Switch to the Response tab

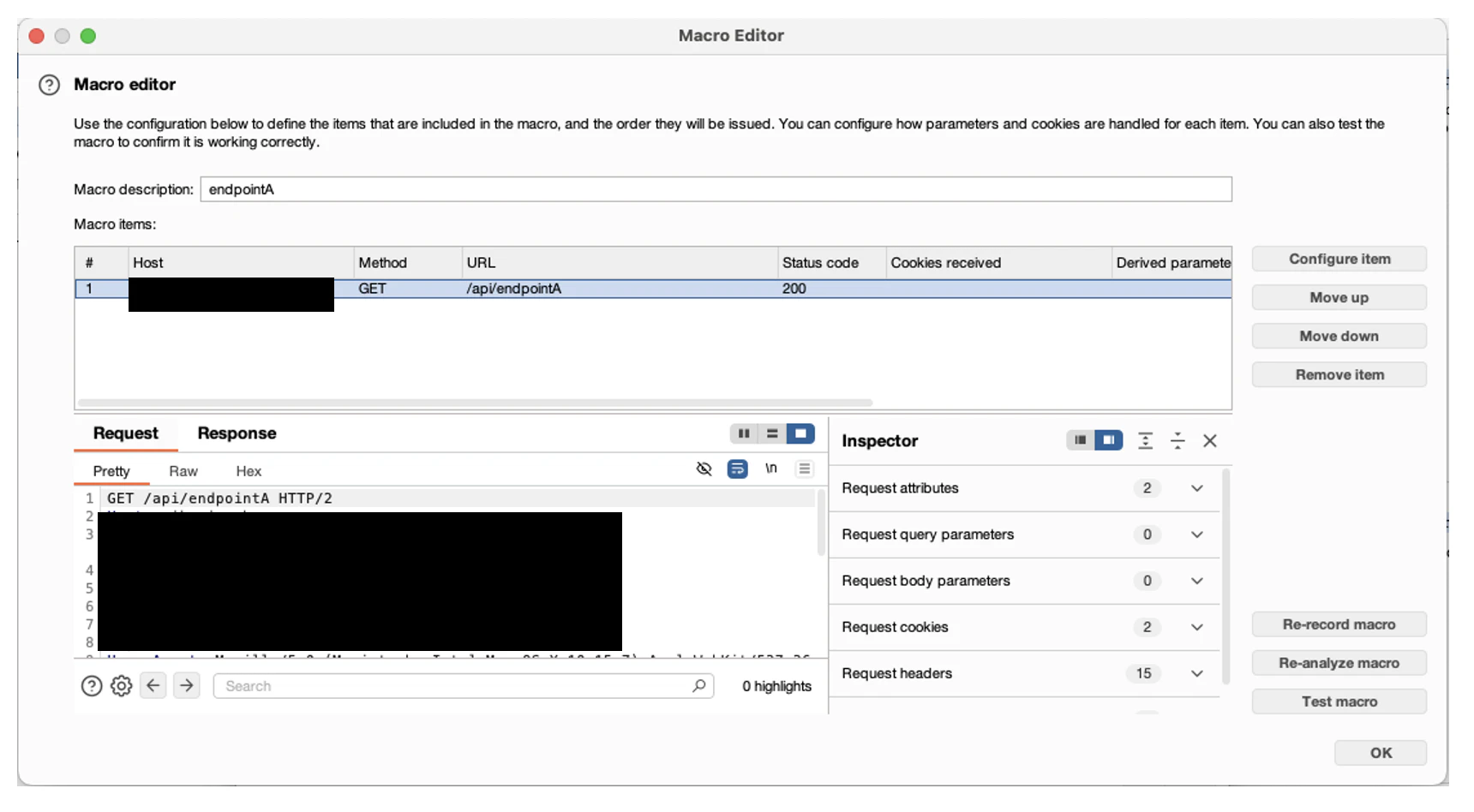point(237,433)
